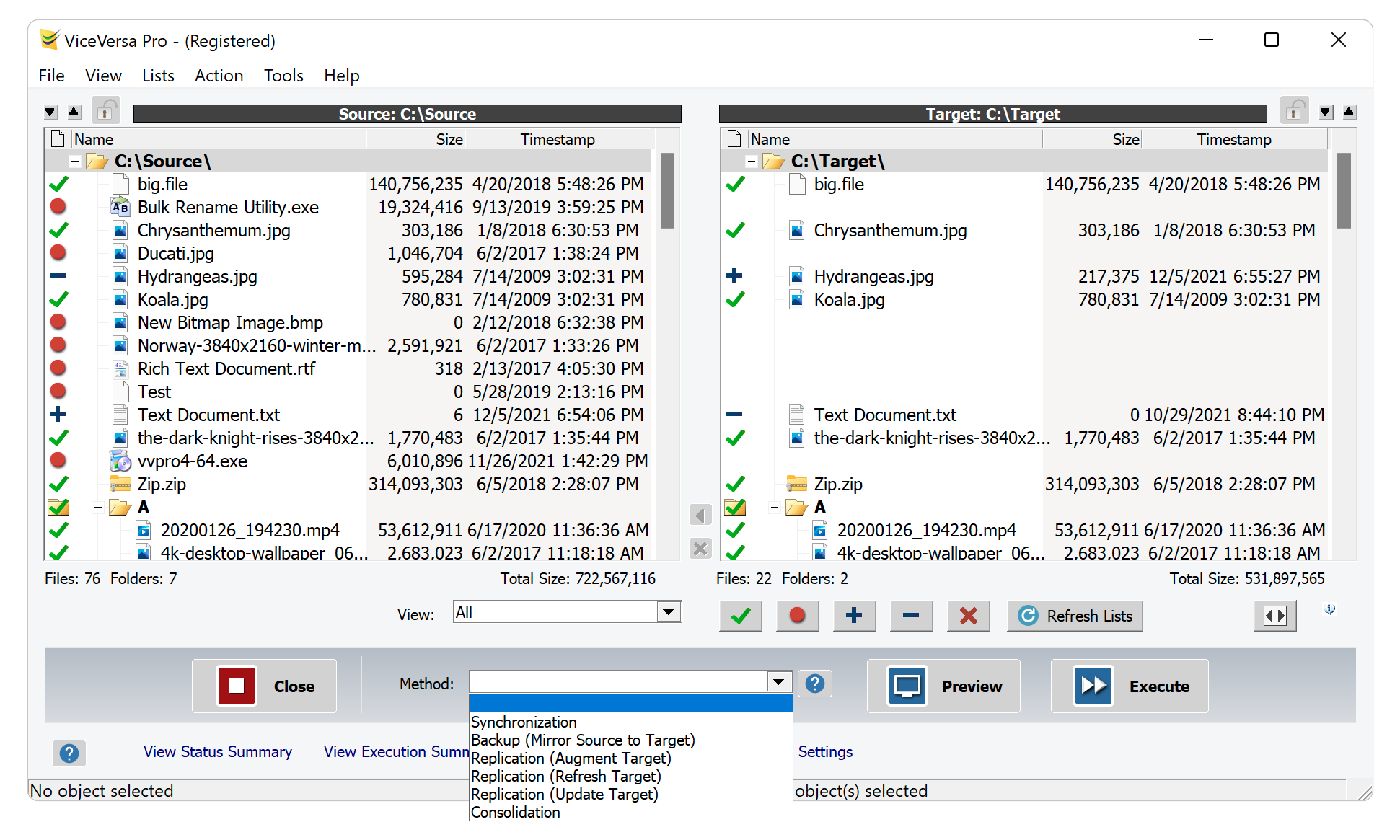Screen dimensions: 1400x840
Task: Select Hydrangeas.jpg in Target list
Action: pos(873,277)
